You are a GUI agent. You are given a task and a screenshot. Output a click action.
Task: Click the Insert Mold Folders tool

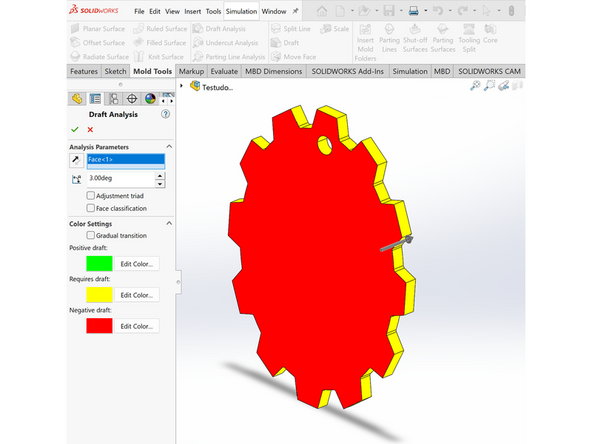coord(365,42)
